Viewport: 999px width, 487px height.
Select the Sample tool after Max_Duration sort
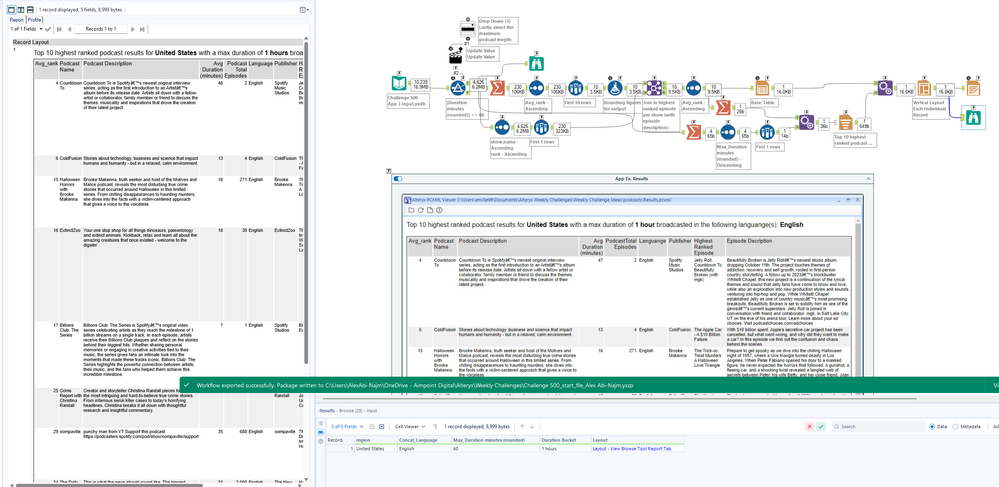[767, 132]
